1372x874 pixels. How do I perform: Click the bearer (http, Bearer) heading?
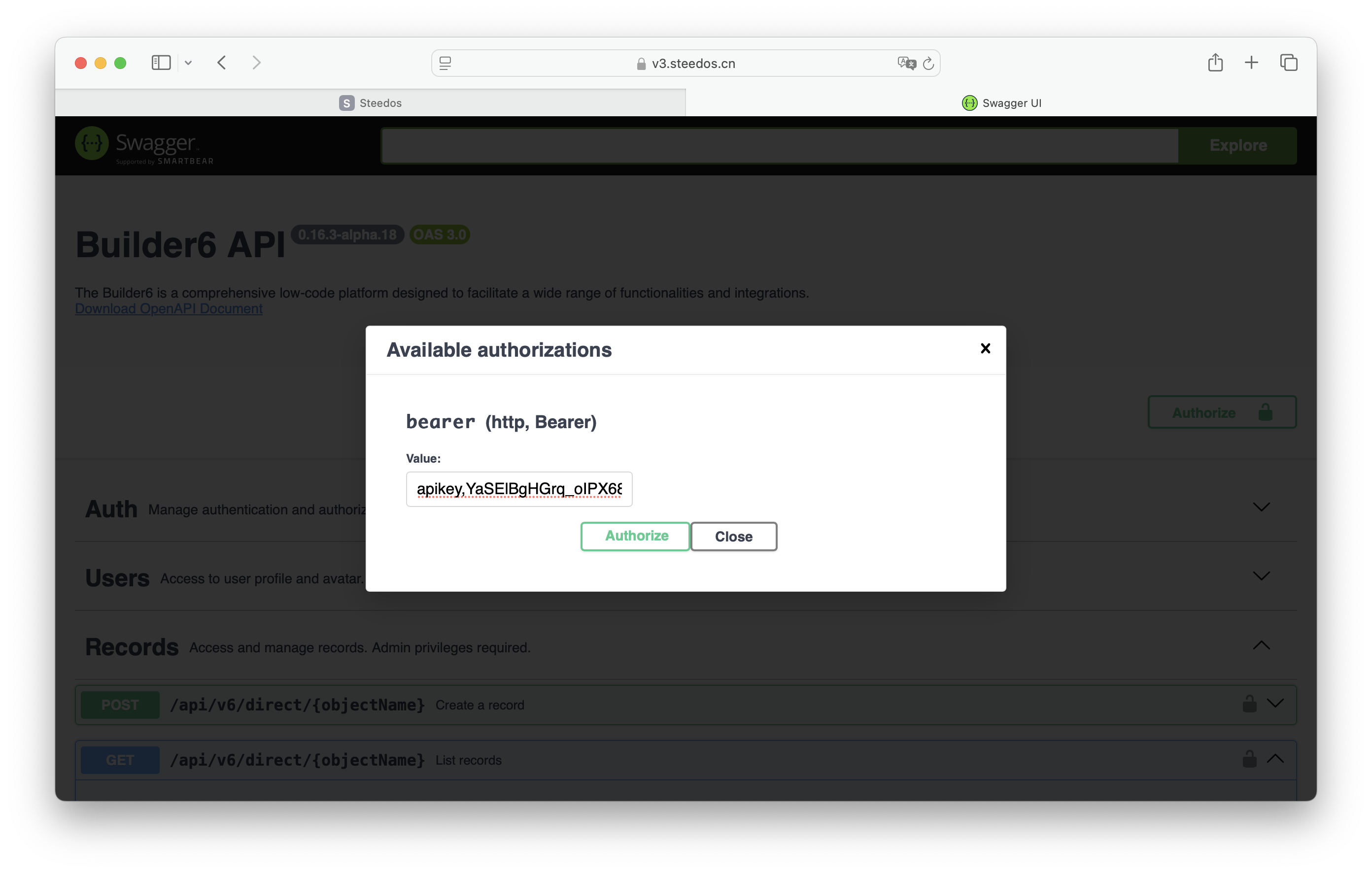(501, 422)
